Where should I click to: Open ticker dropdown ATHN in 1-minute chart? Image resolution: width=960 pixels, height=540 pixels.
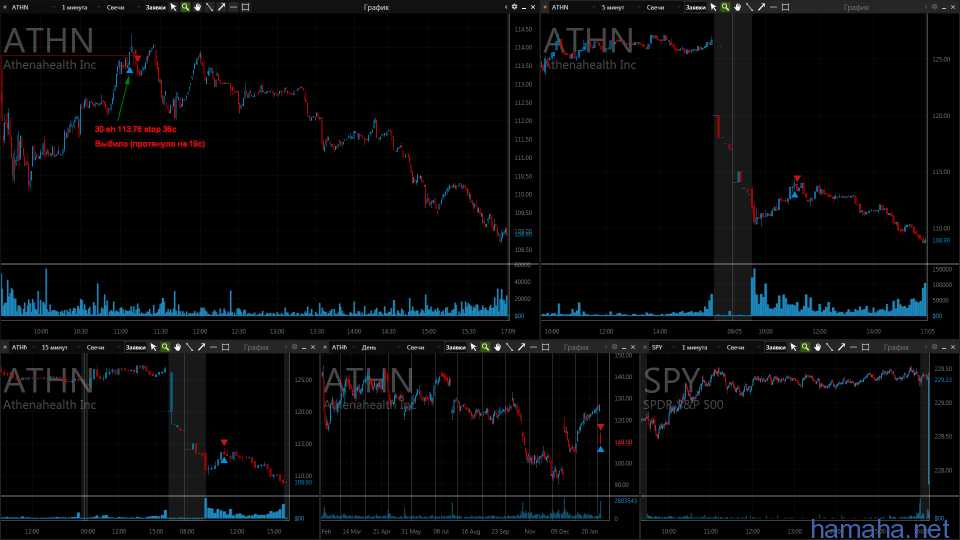[x=32, y=7]
